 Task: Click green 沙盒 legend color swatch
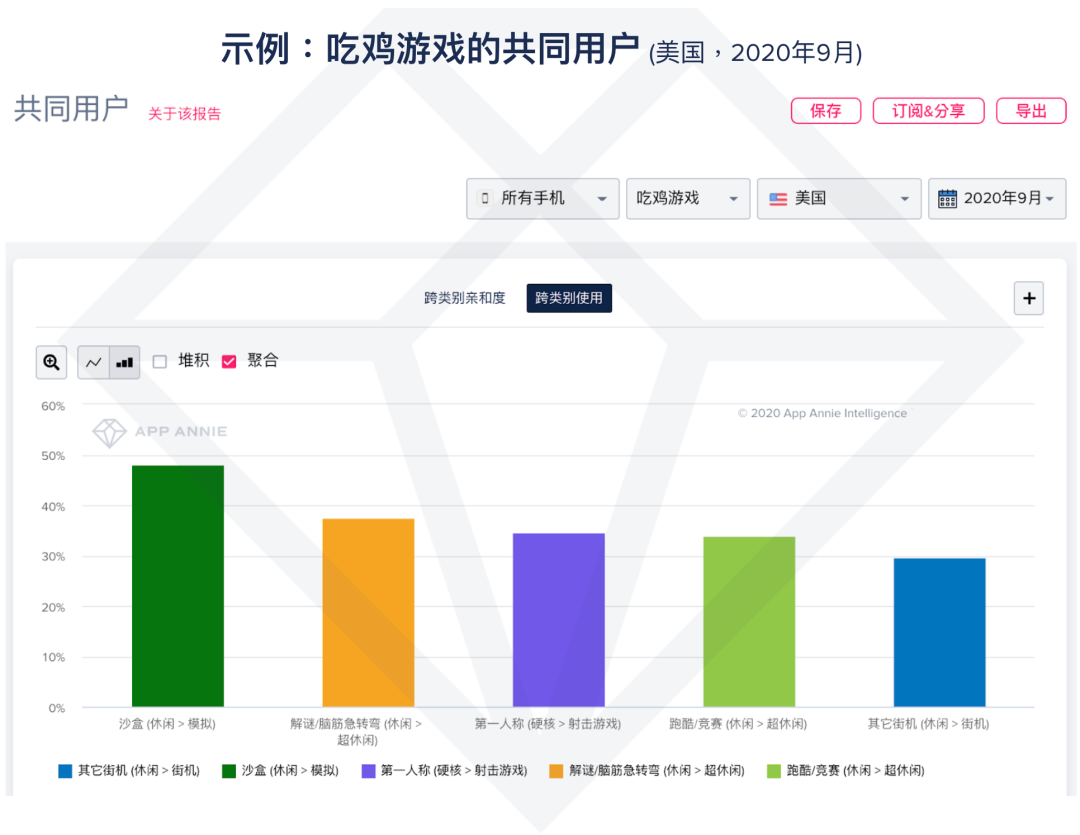(229, 771)
